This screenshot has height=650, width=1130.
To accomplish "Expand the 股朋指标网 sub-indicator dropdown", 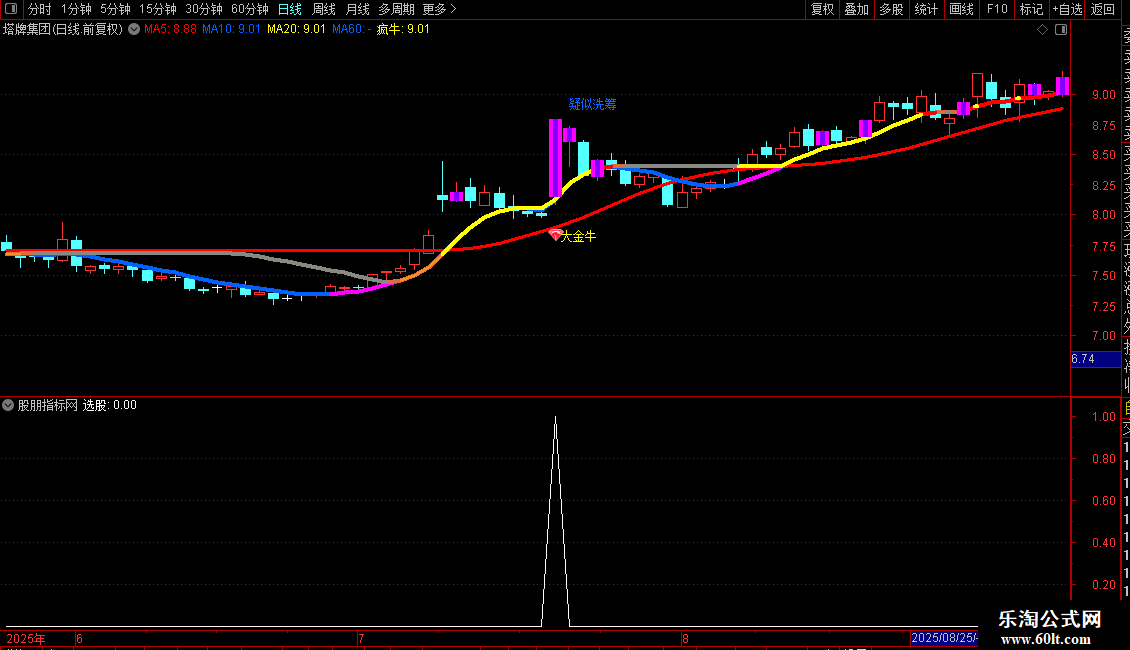I will (x=8, y=405).
